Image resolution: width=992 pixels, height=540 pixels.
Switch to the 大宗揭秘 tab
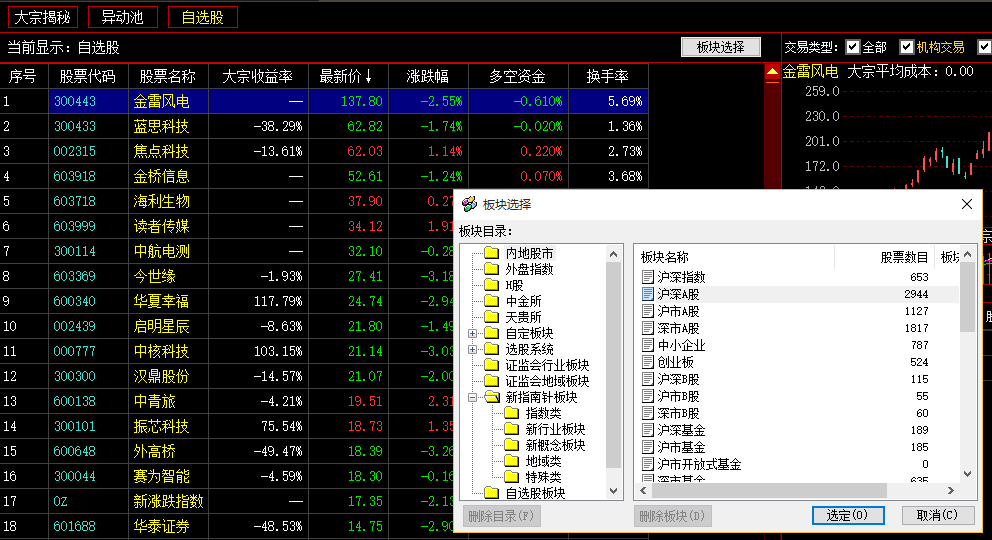44,17
